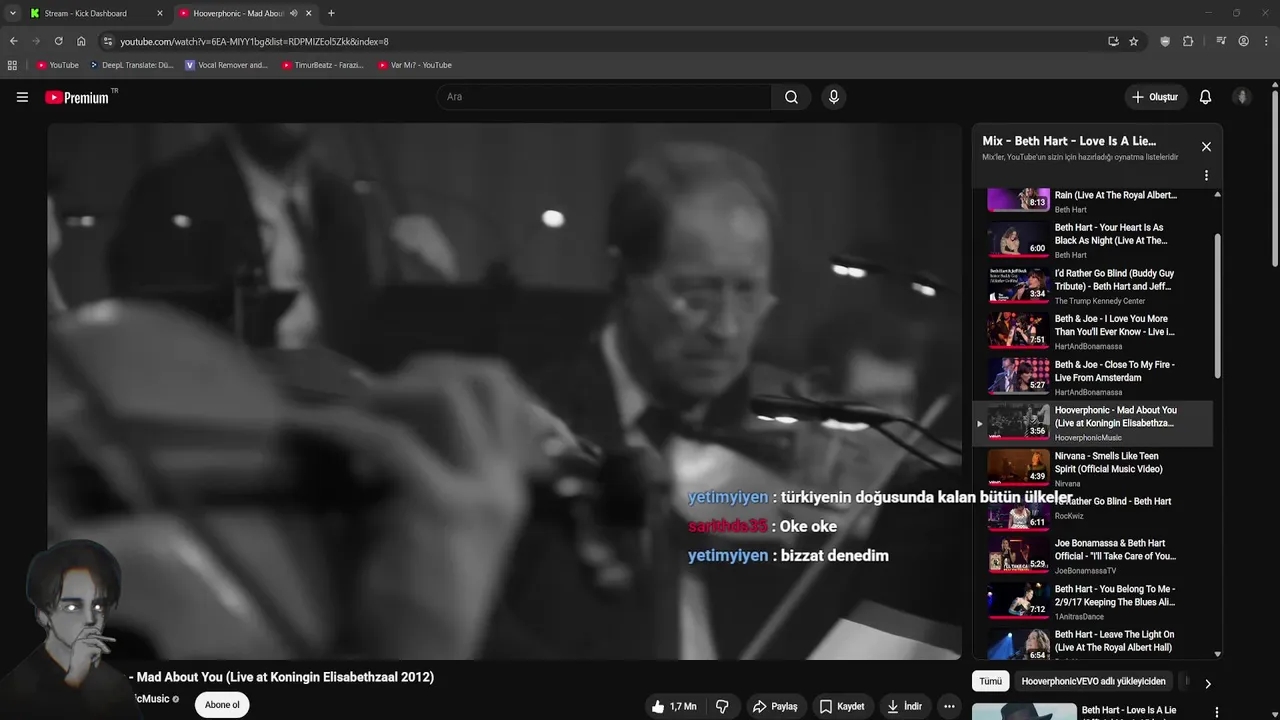This screenshot has width=1280, height=720.
Task: Dislike the video with thumbs-down
Action: pyautogui.click(x=722, y=706)
